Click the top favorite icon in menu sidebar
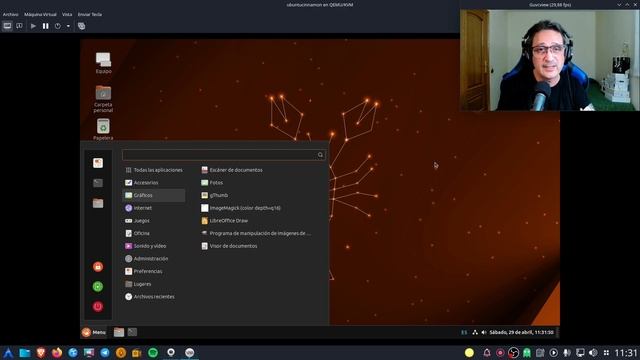This screenshot has width=640, height=360. click(98, 163)
